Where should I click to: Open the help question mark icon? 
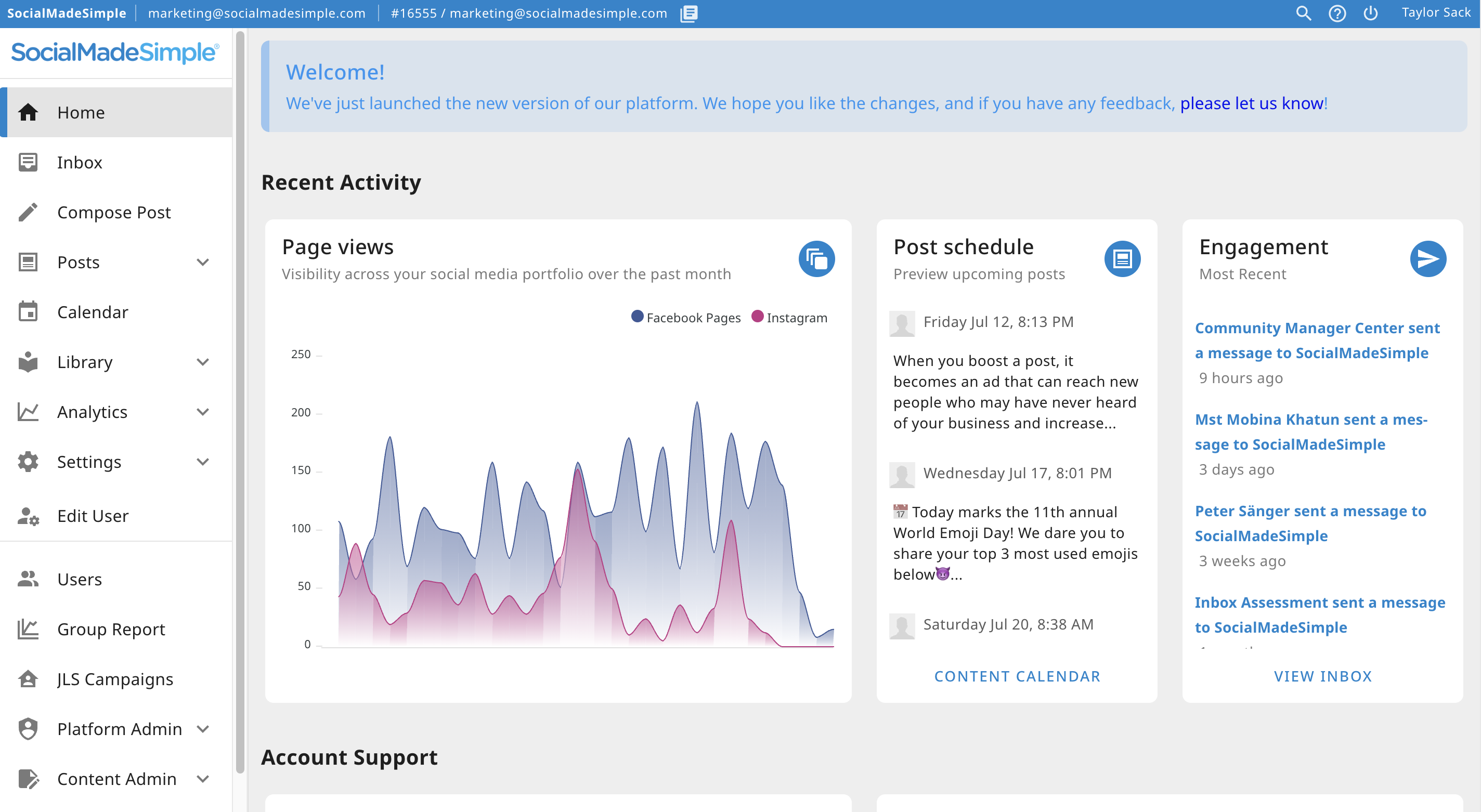click(x=1337, y=13)
